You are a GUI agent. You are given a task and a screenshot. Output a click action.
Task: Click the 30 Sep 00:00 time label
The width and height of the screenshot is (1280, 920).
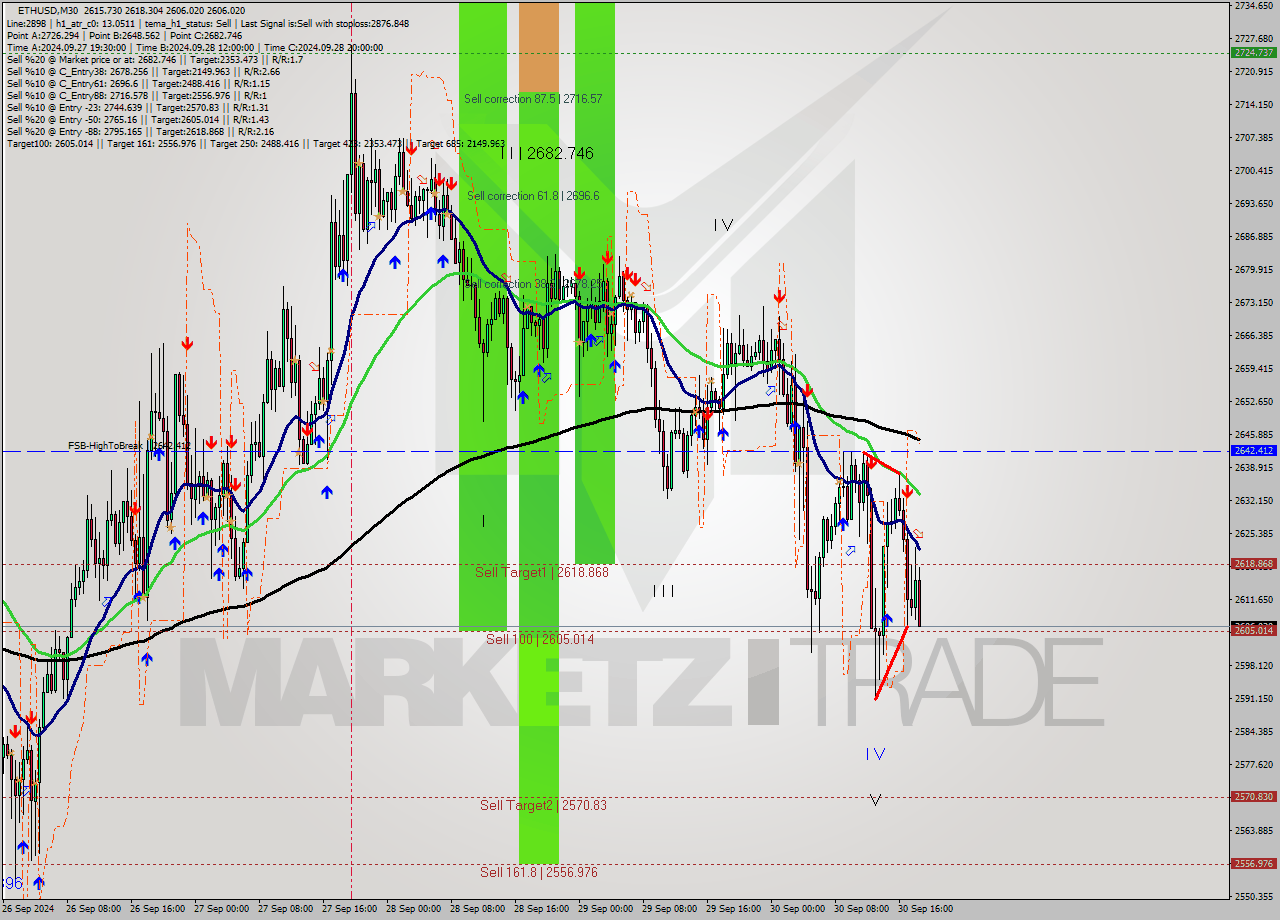tap(799, 909)
